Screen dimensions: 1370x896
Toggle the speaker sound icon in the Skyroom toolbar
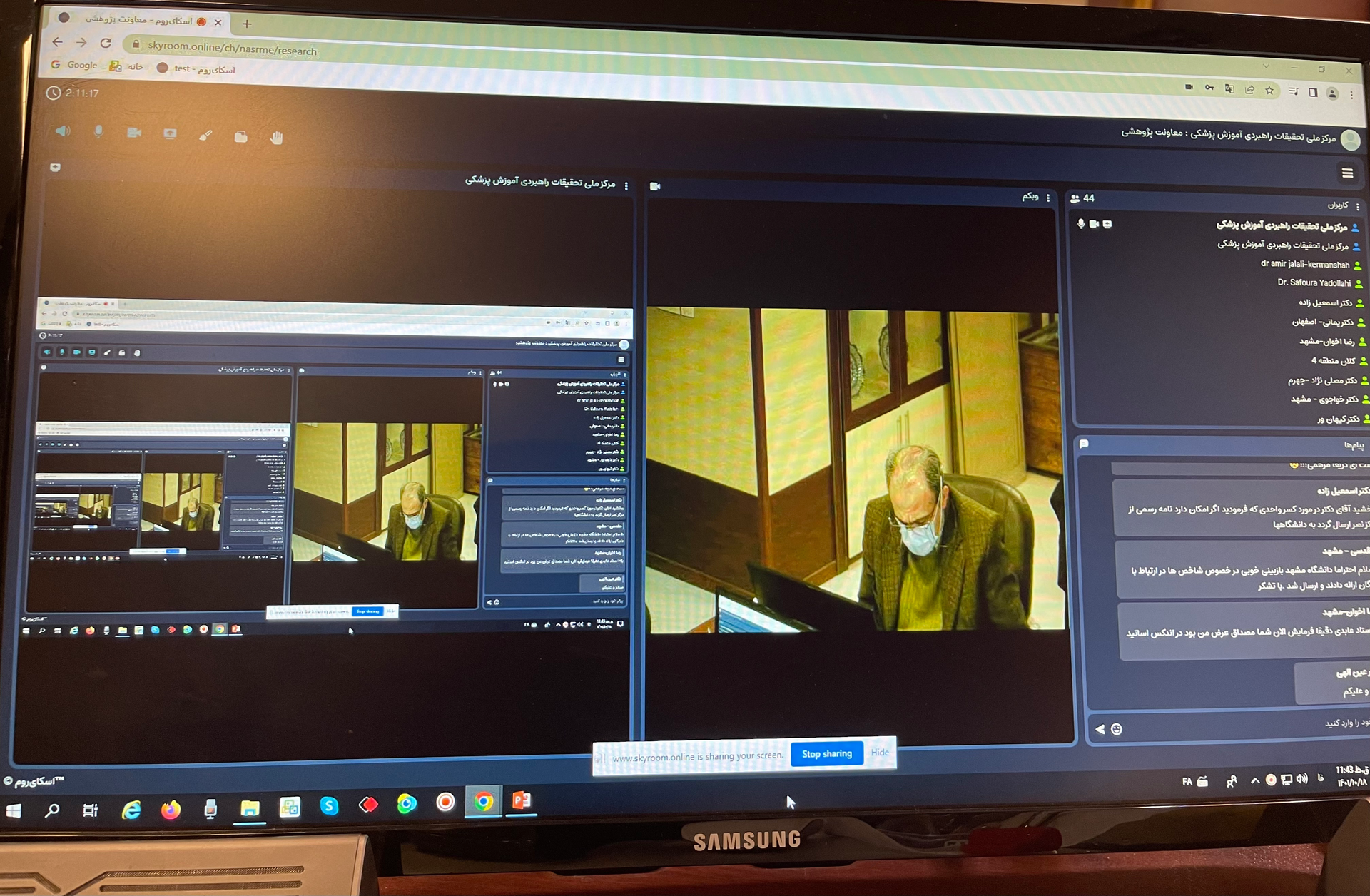point(63,131)
